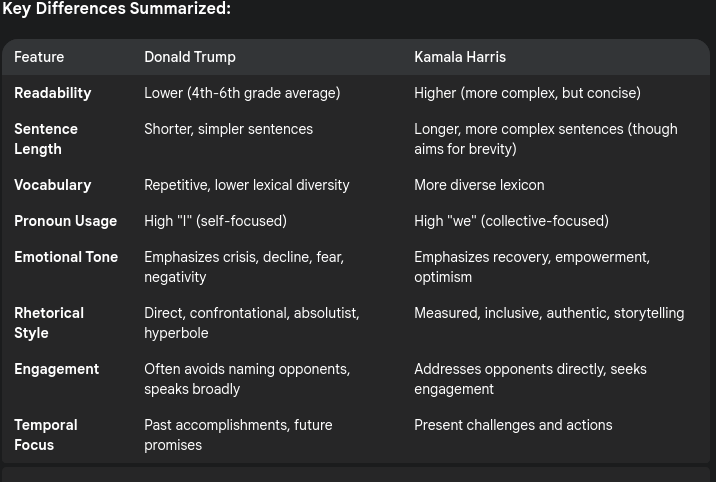Click the 'Donald Trump' column header

point(190,57)
